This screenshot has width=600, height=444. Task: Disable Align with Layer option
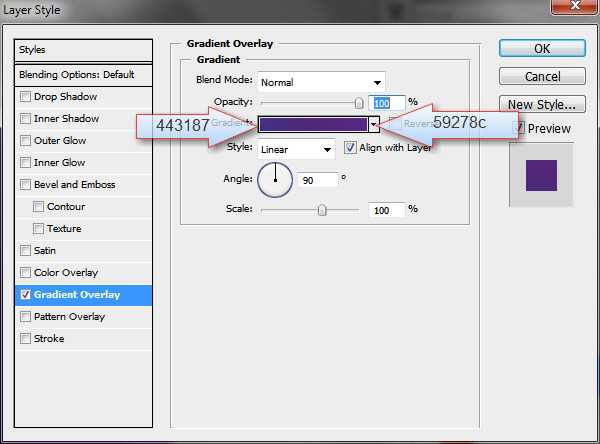(x=350, y=147)
